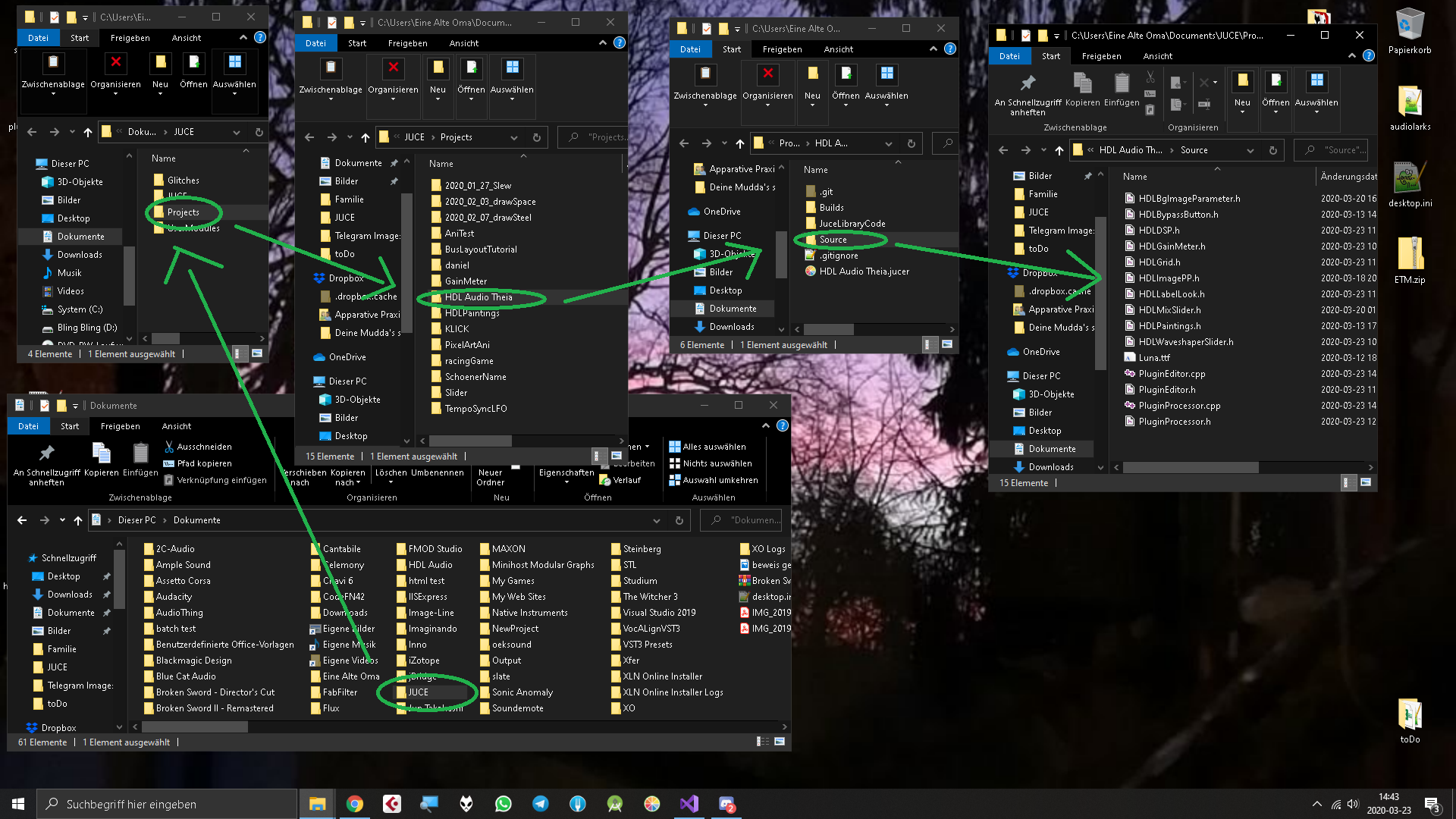Screen dimensions: 1456x819
Task: Open Freigeben tab in Dokumente window
Action: pyautogui.click(x=120, y=426)
